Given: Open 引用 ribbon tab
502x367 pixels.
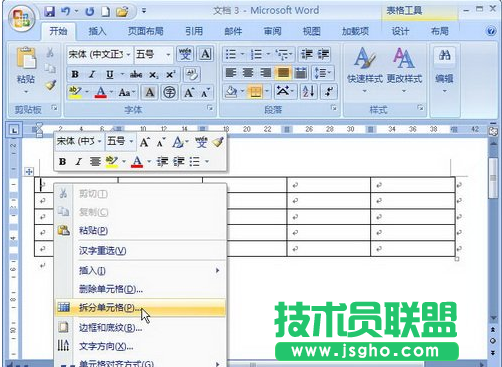Looking at the screenshot, I should tap(194, 31).
